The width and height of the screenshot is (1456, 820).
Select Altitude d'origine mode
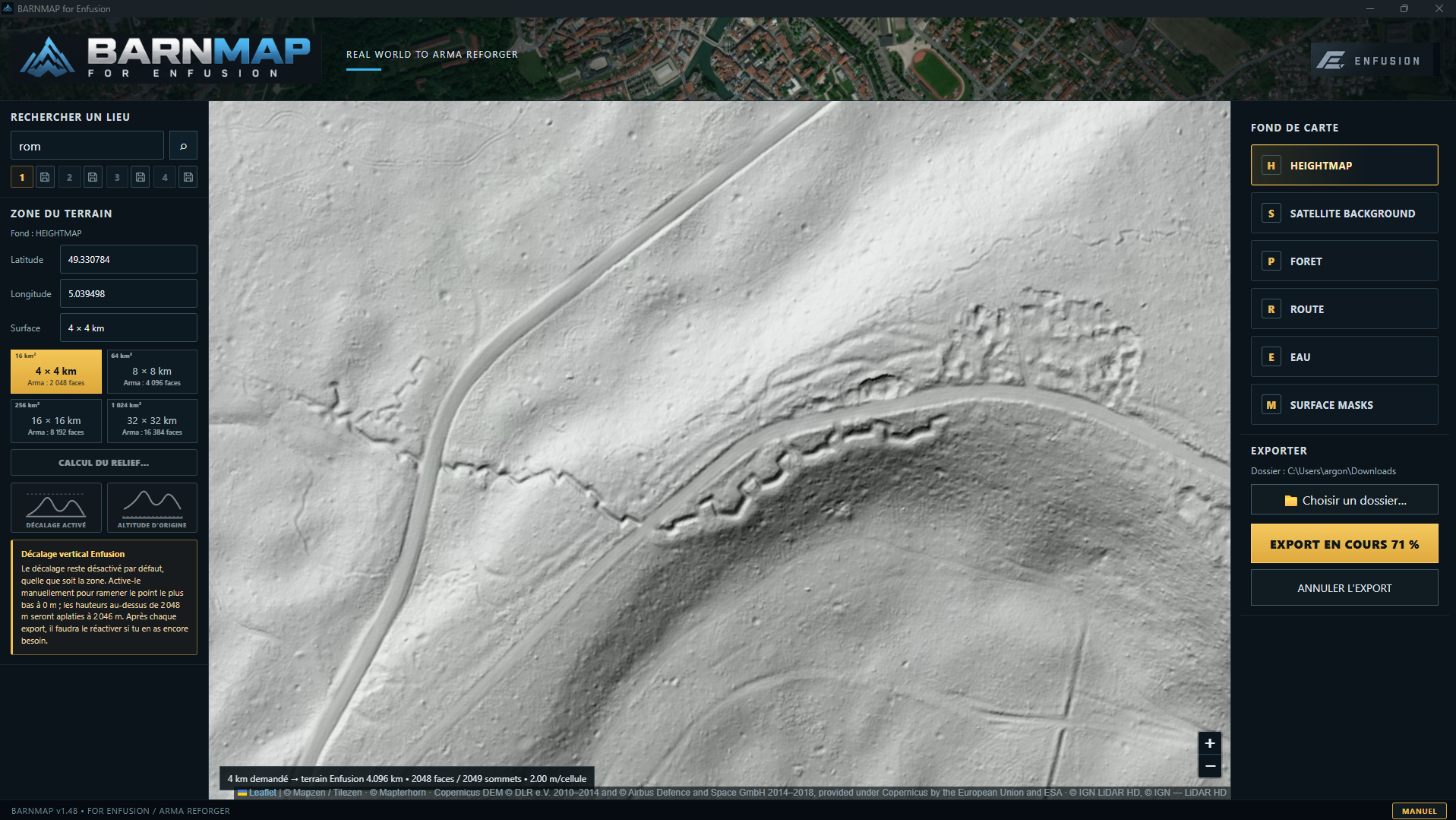tap(152, 508)
